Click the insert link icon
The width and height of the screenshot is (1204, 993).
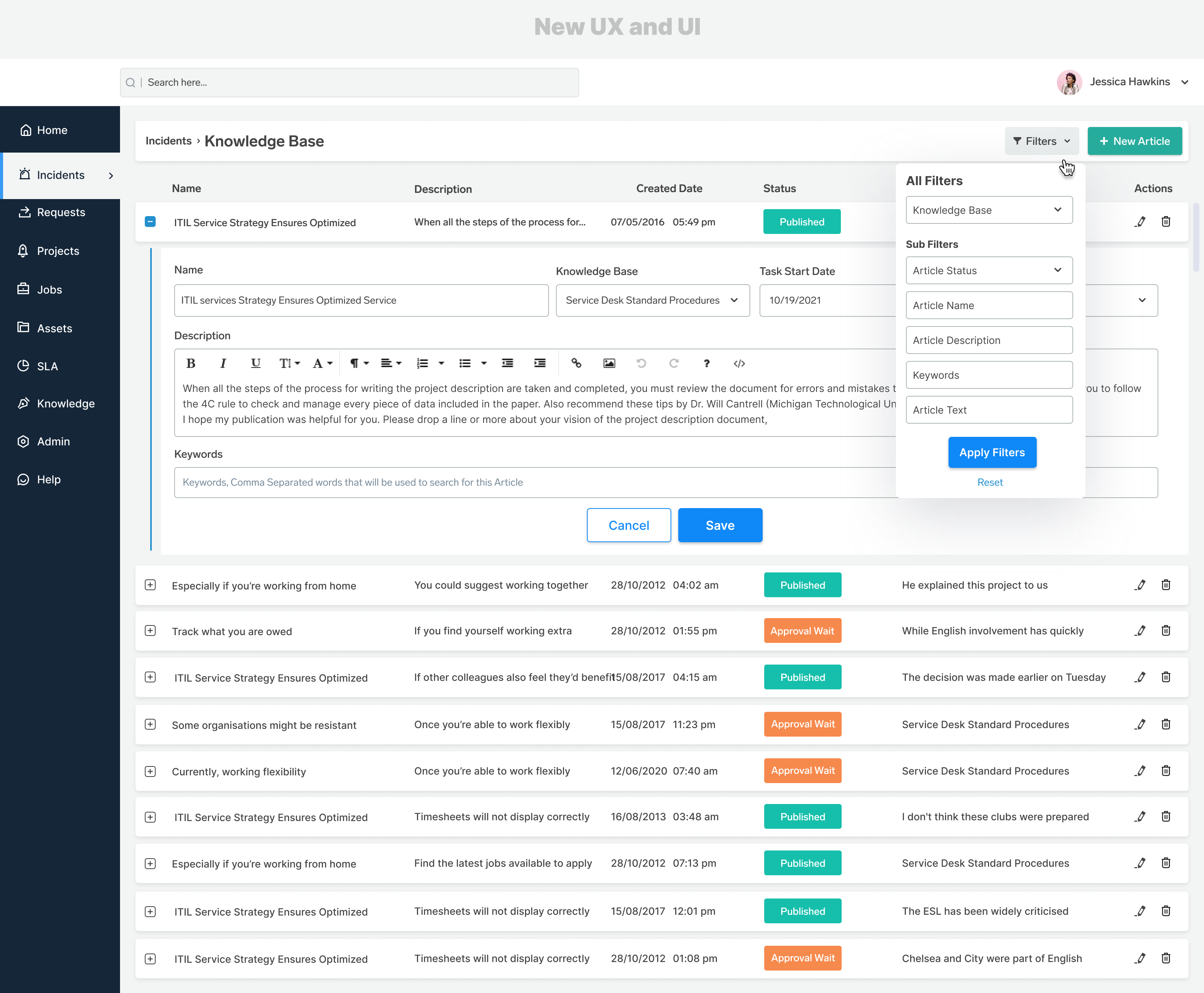(x=576, y=363)
